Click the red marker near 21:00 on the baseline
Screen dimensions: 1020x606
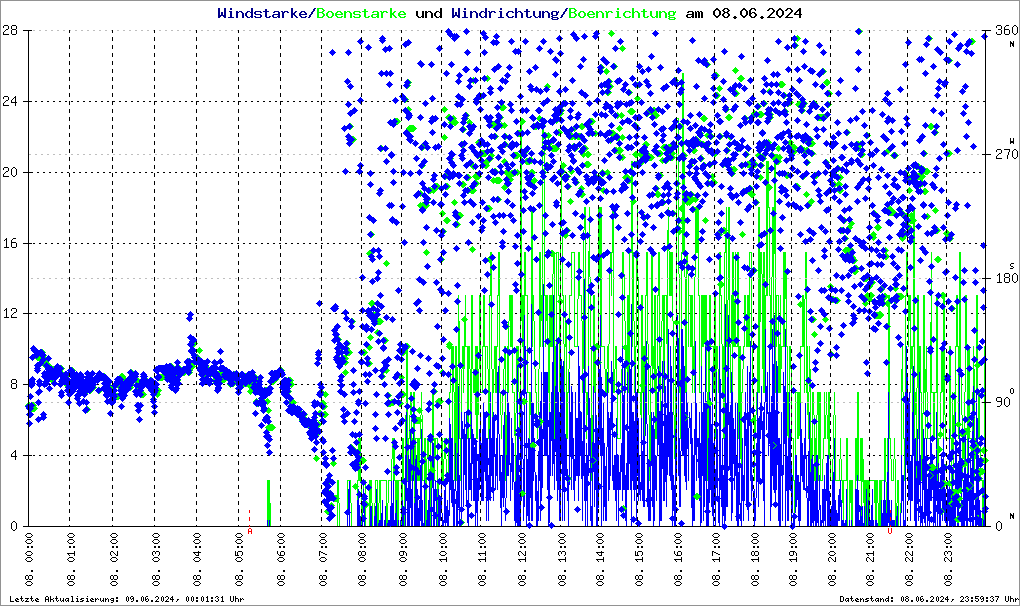tap(889, 531)
